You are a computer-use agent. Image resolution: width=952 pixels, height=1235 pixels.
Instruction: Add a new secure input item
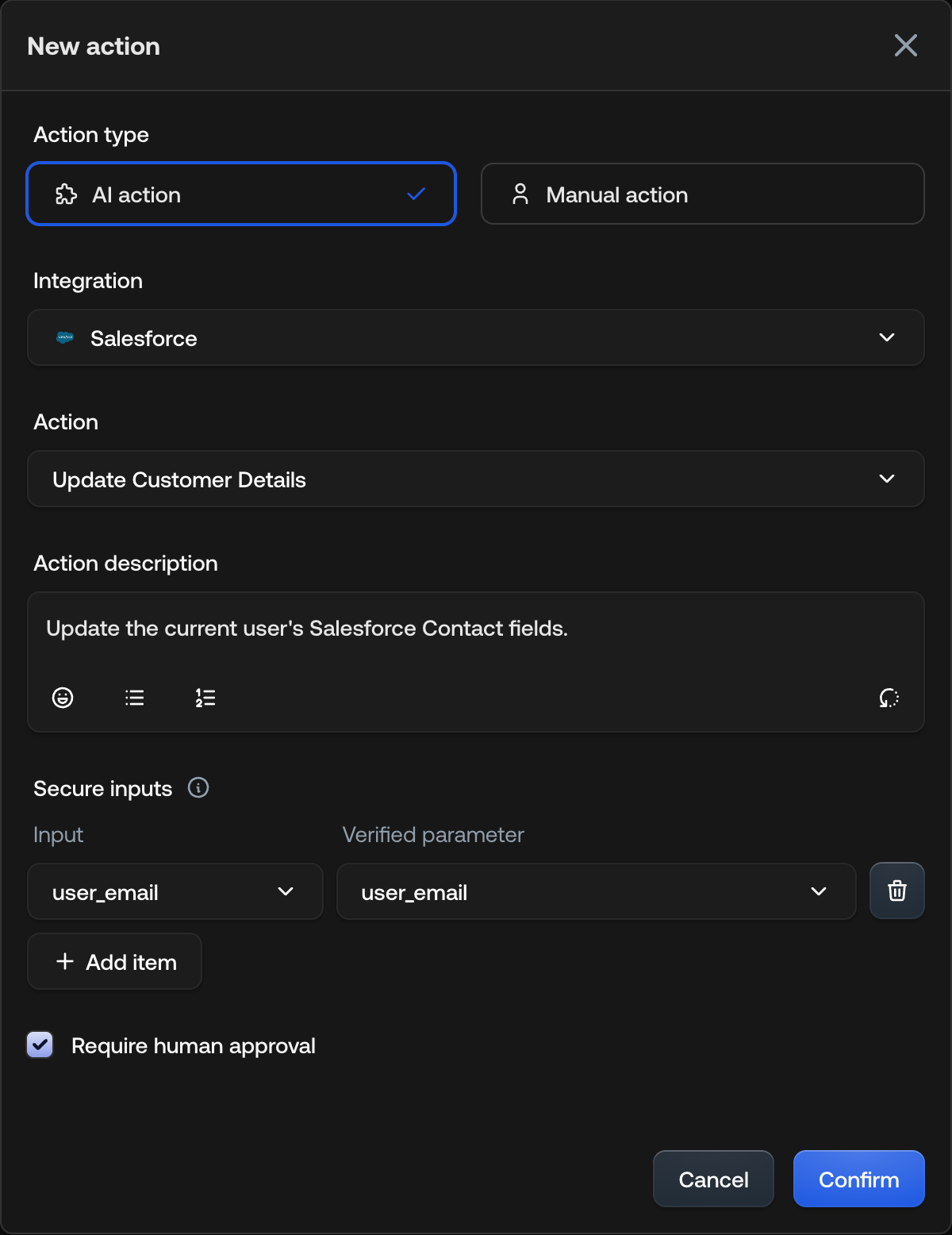[x=114, y=961]
